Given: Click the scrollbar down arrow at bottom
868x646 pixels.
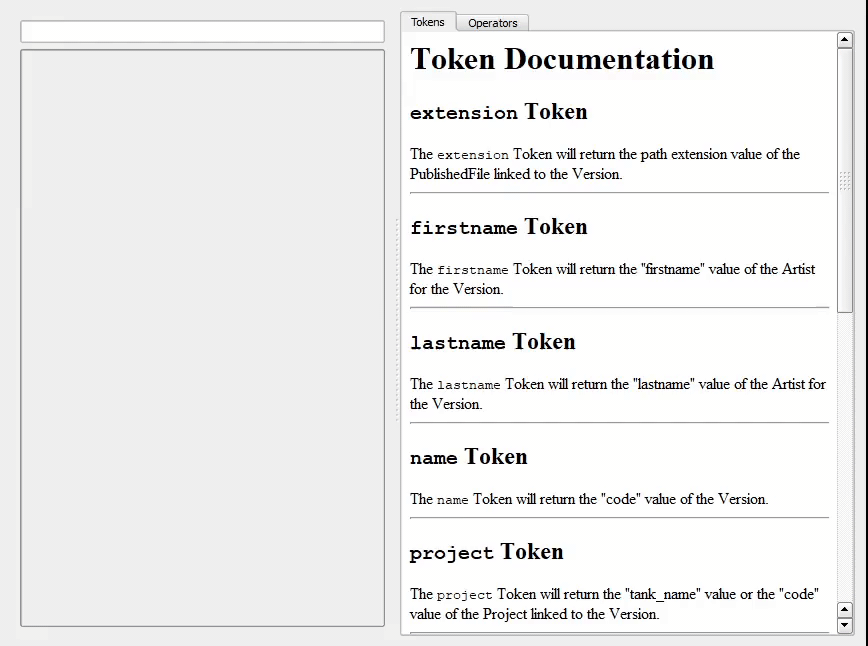Looking at the screenshot, I should pos(845,626).
